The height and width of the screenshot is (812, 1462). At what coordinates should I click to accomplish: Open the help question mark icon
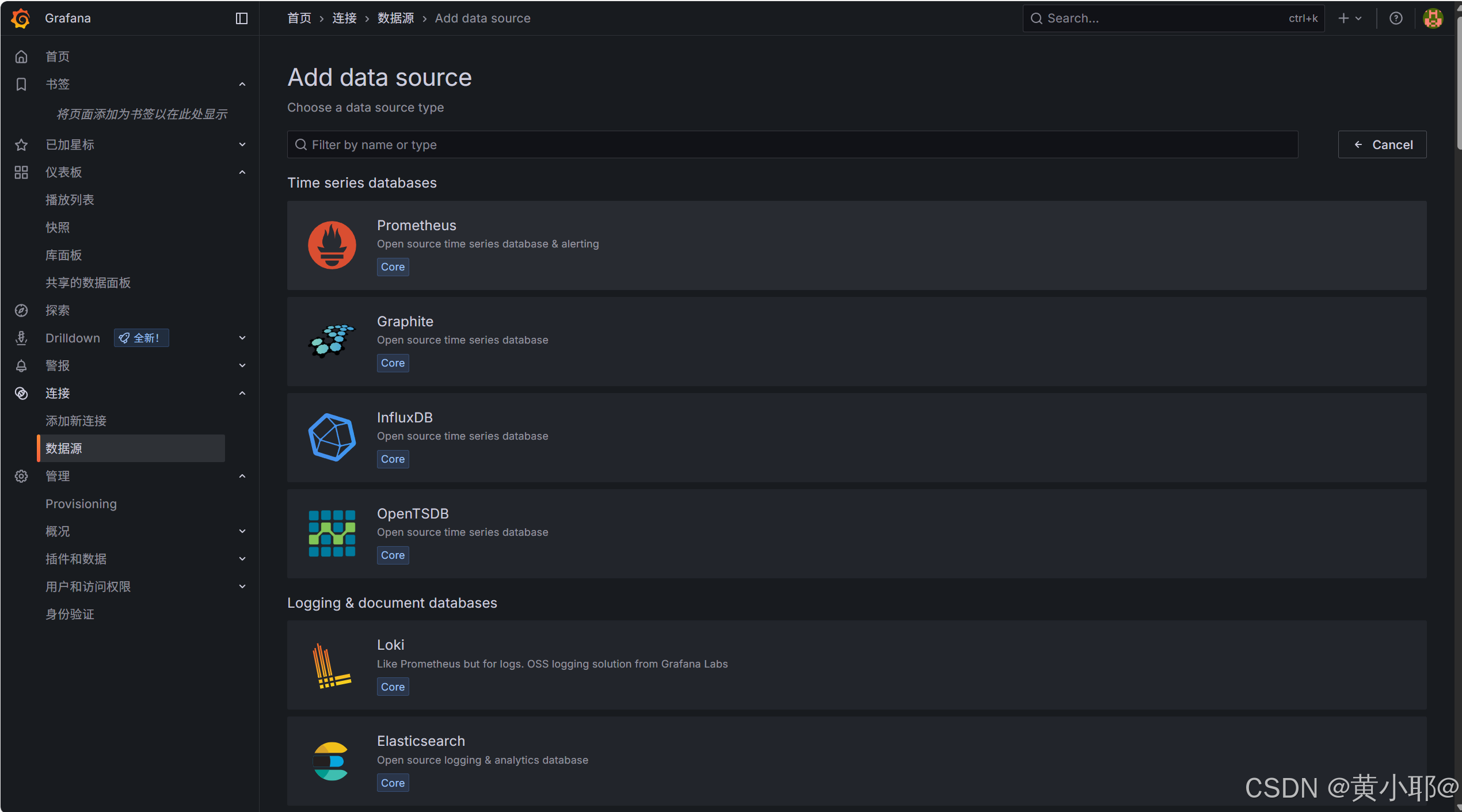pos(1396,18)
